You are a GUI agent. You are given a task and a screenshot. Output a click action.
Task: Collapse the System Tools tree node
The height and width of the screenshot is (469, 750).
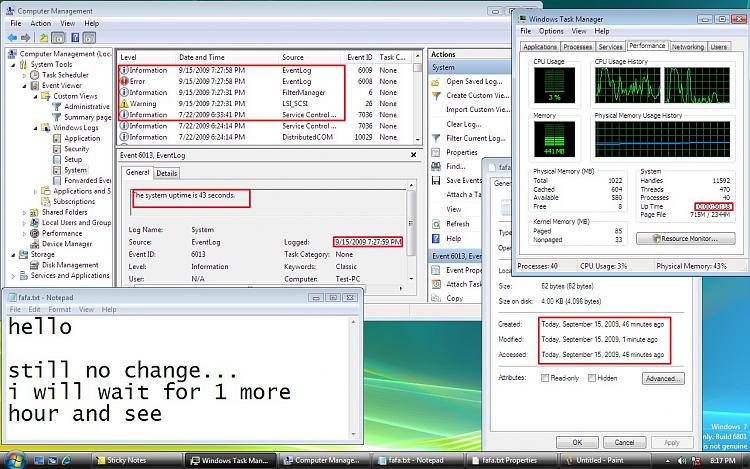13,65
